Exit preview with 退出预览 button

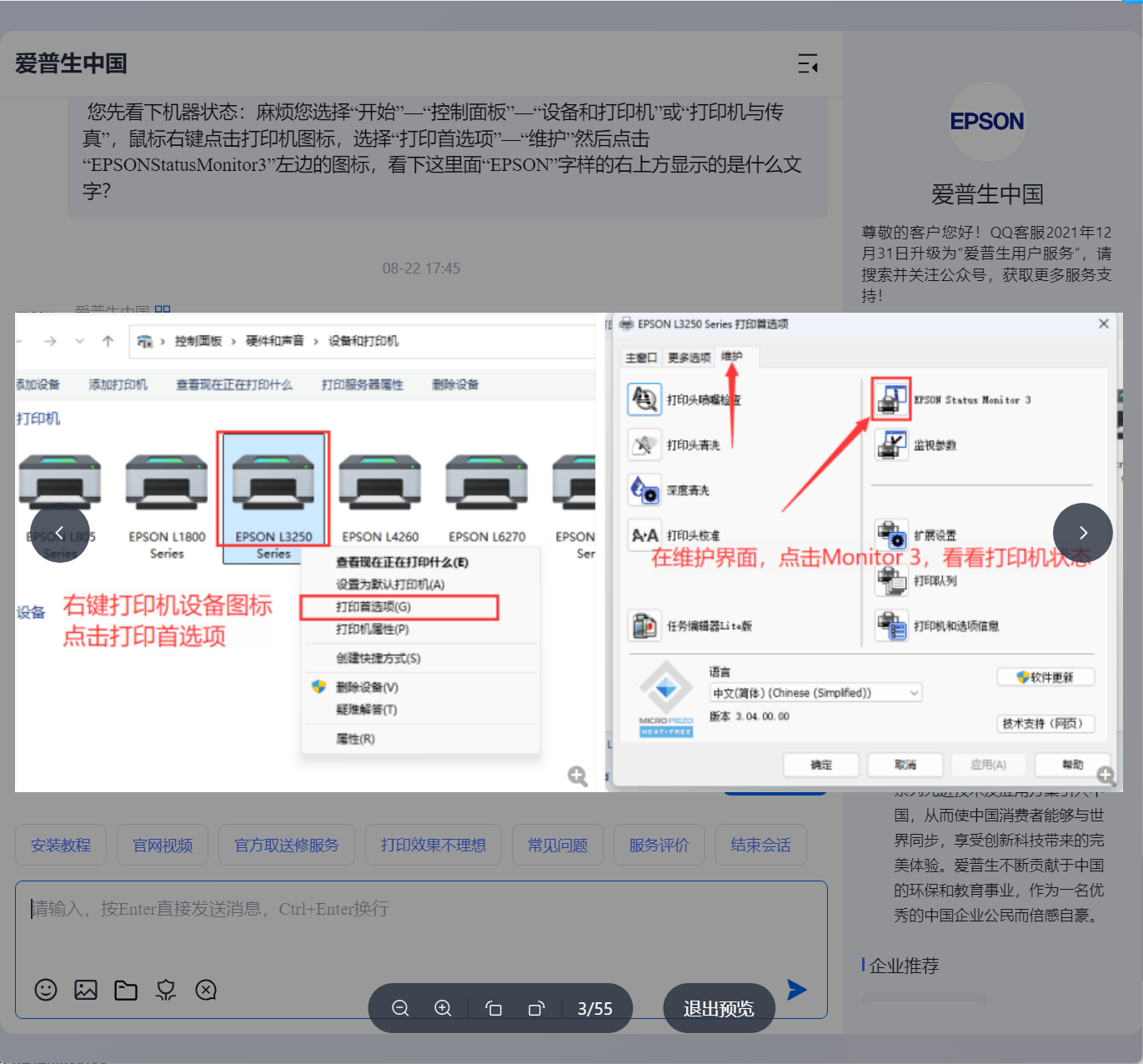719,1009
